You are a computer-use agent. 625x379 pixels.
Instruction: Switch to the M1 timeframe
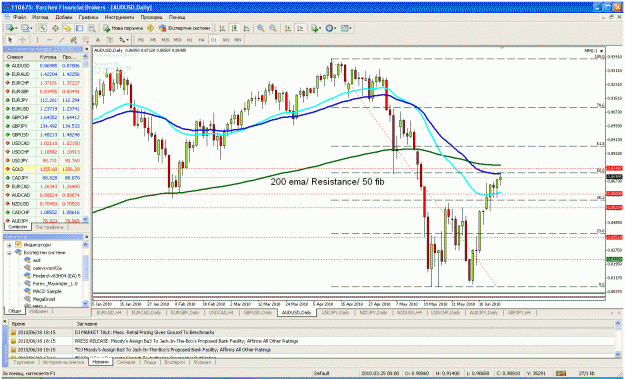pyautogui.click(x=141, y=40)
